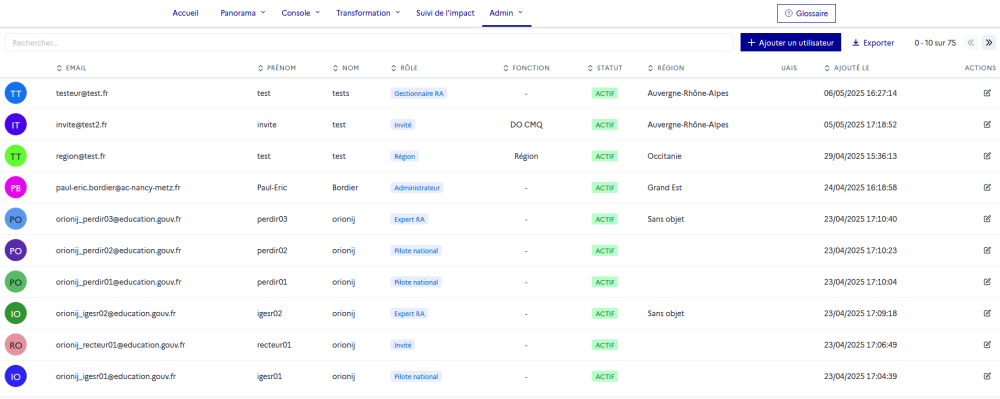Screen dimensions: 1000x399
Task: Click the UAIS column header
Action: click(x=789, y=68)
